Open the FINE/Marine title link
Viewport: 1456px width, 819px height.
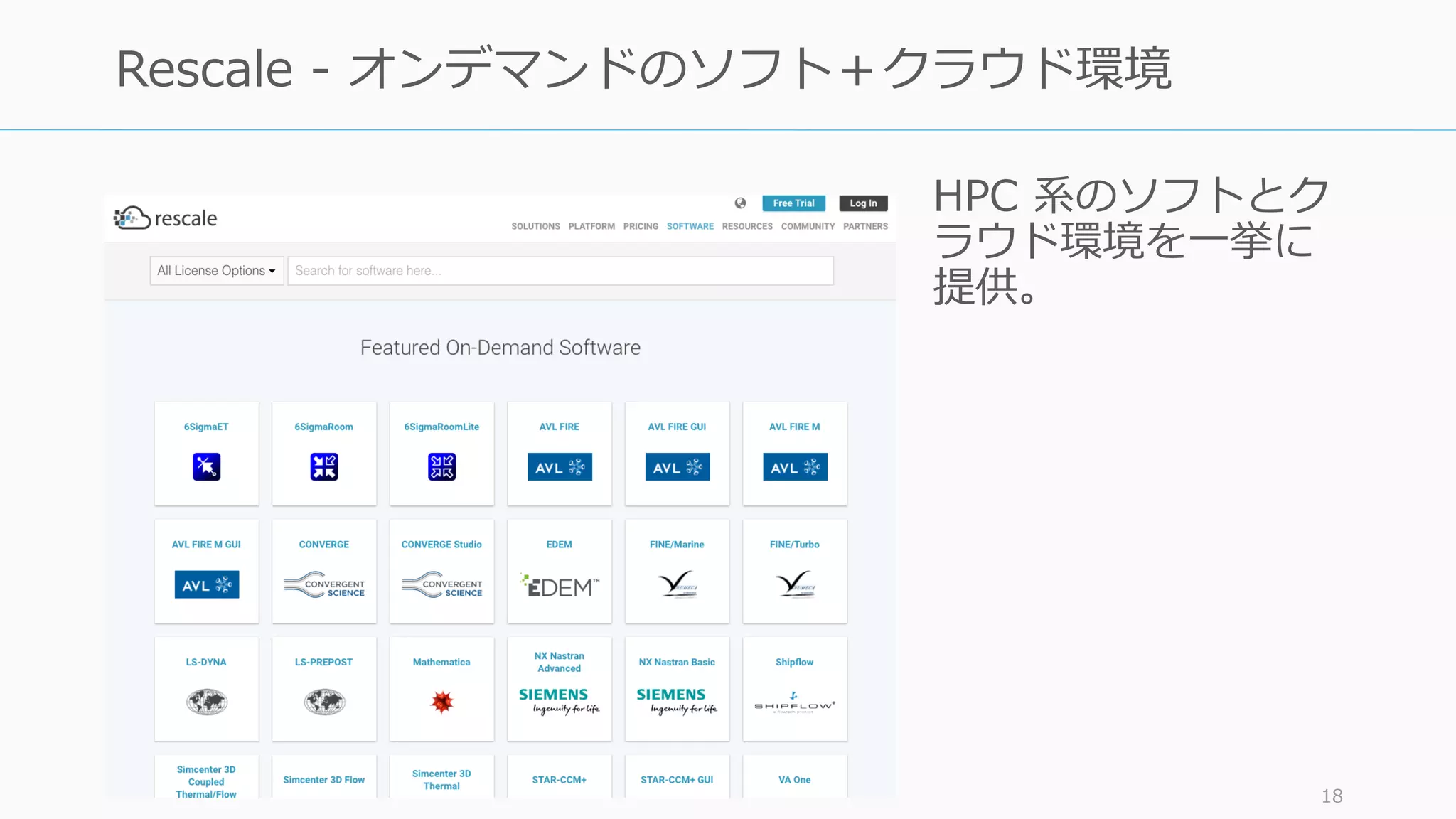(x=678, y=545)
